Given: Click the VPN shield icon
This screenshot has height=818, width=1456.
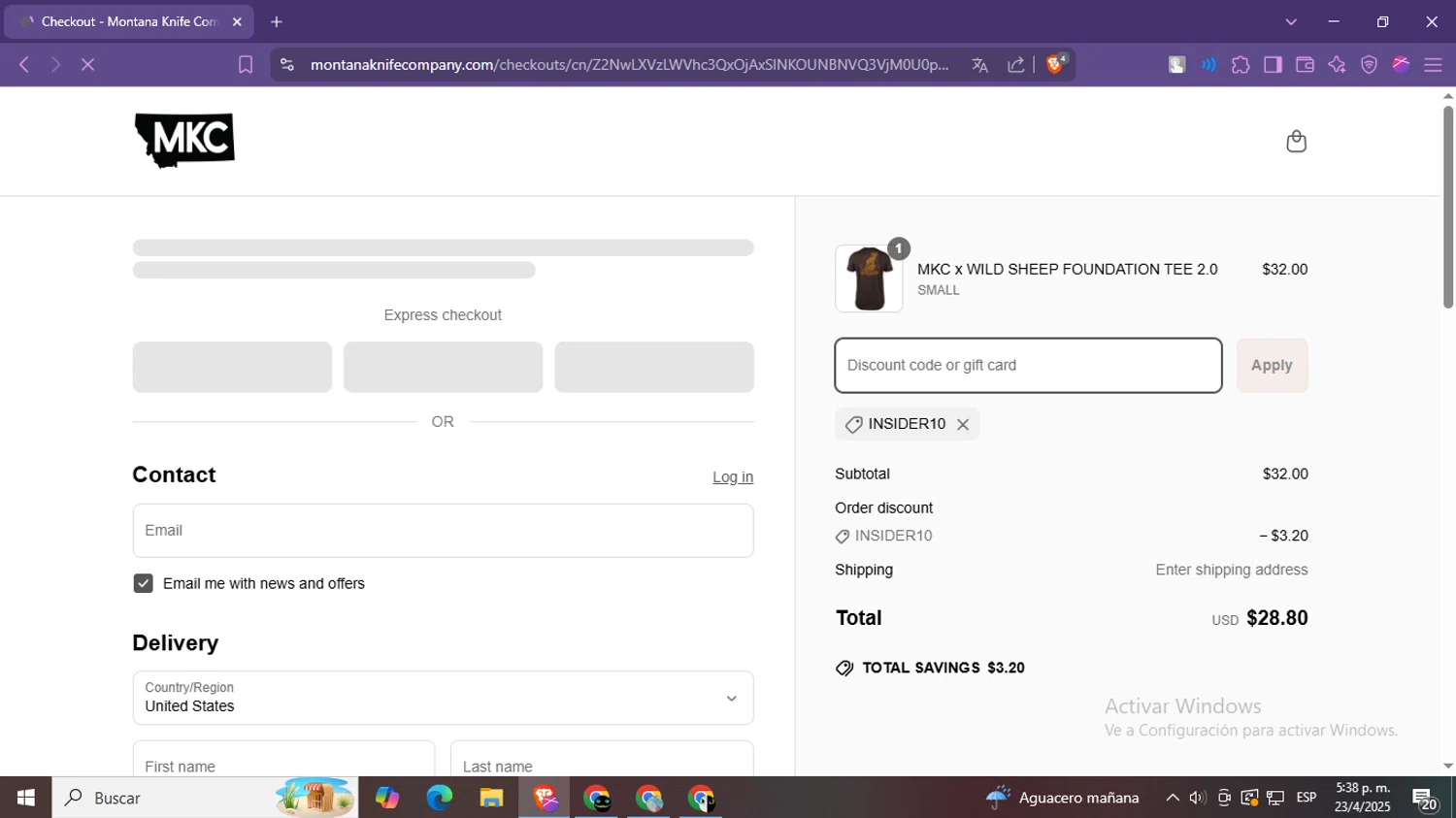Looking at the screenshot, I should tap(1369, 65).
